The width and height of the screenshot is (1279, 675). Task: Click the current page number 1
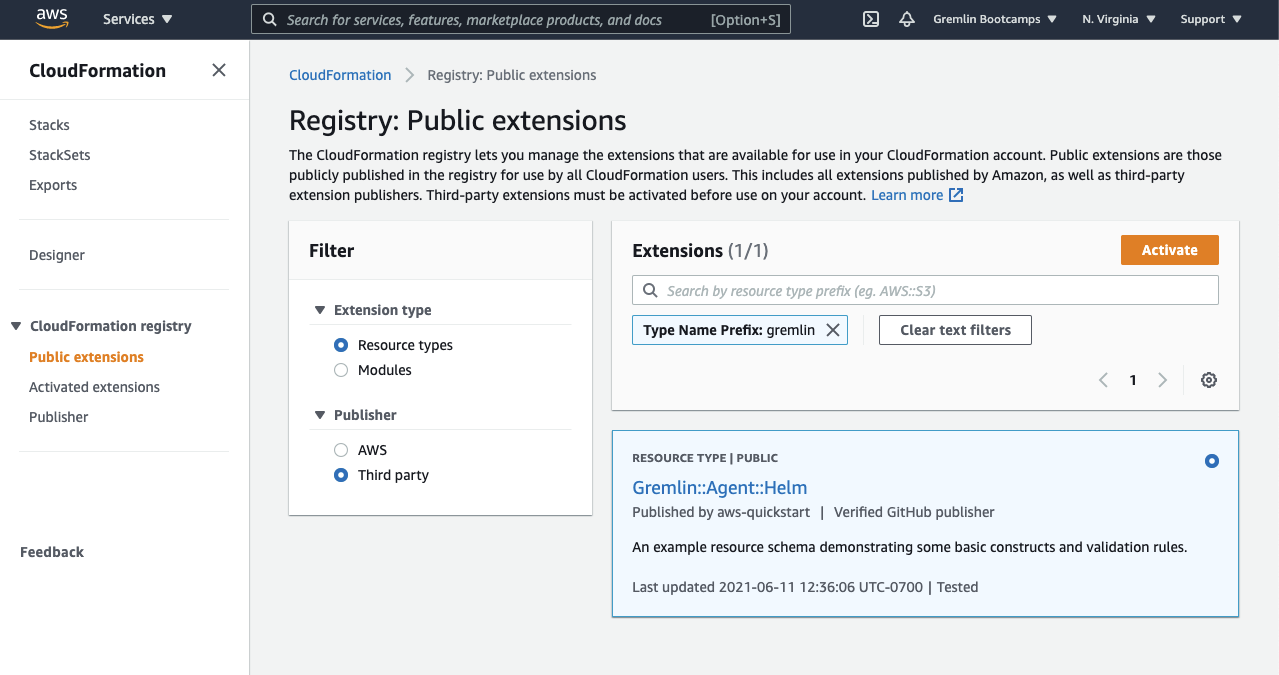(x=1133, y=380)
